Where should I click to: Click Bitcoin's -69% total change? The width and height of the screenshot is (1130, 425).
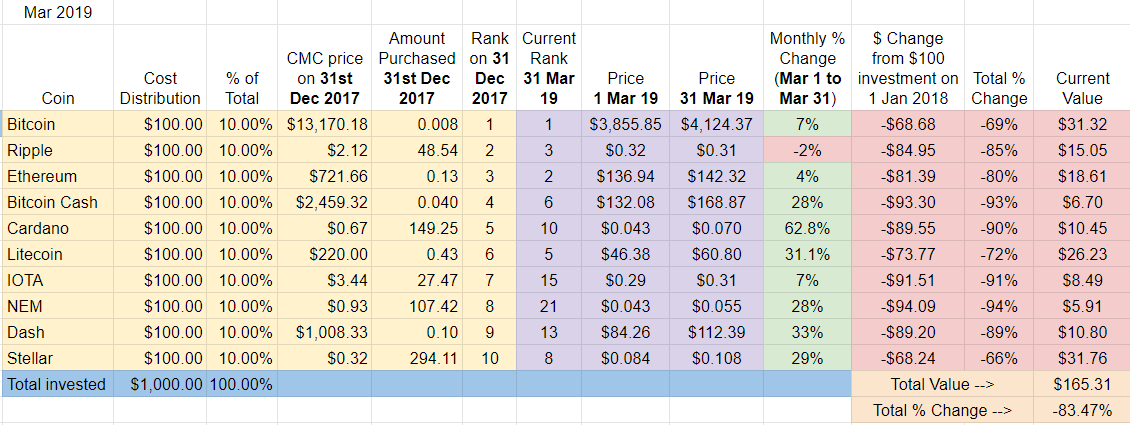point(998,125)
